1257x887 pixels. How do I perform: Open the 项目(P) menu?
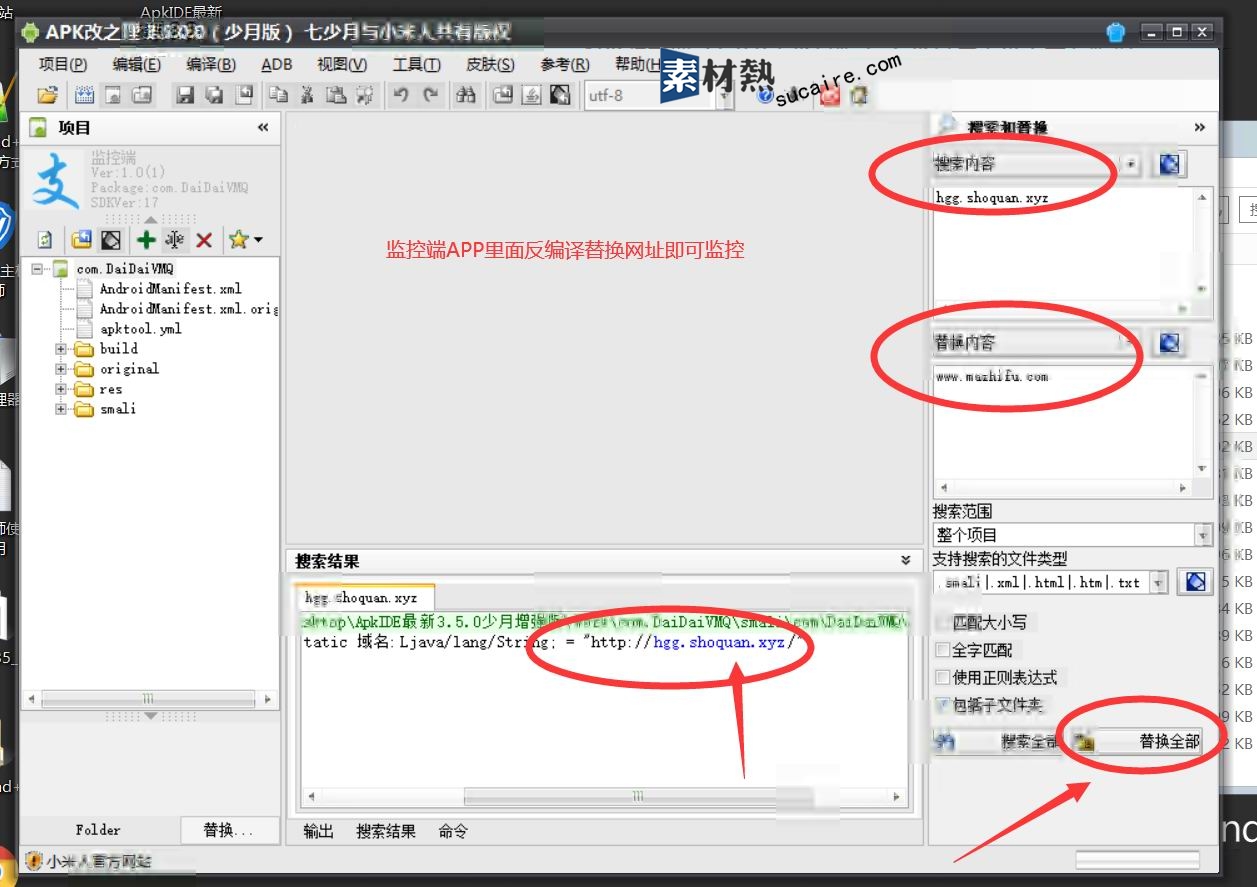point(63,64)
